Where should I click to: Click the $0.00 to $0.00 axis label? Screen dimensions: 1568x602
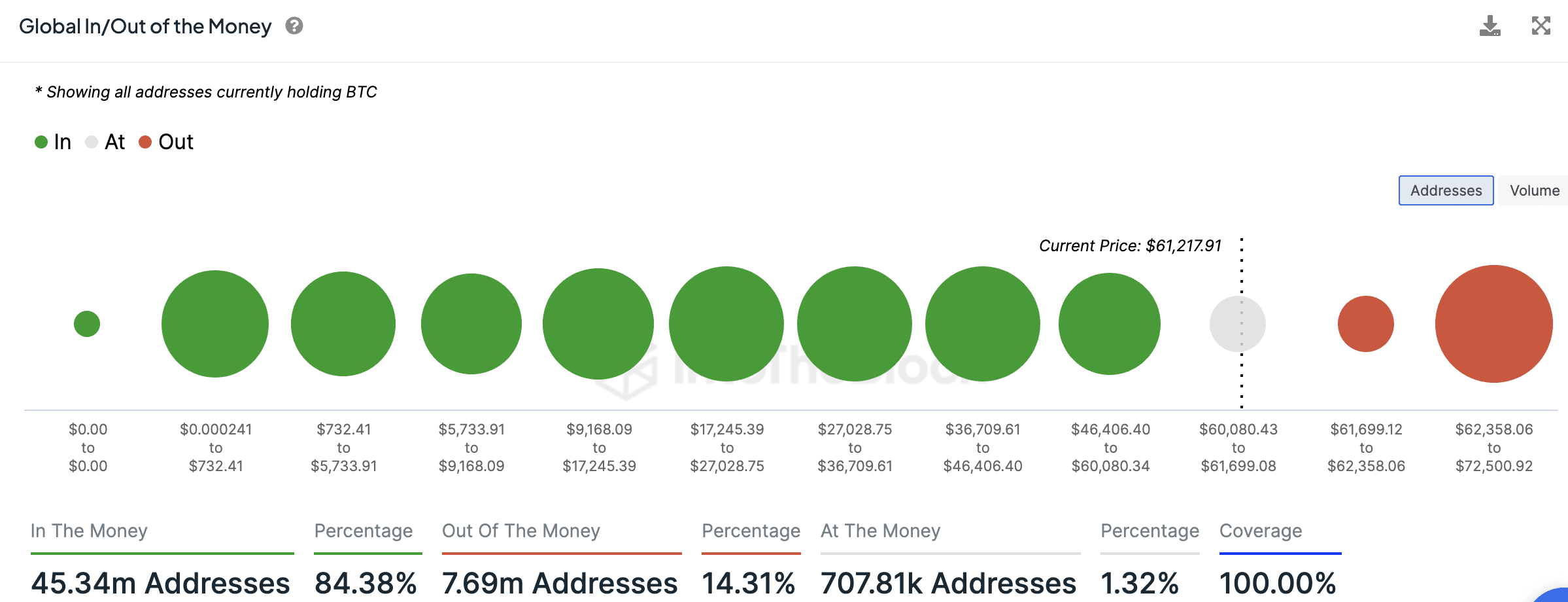point(88,448)
